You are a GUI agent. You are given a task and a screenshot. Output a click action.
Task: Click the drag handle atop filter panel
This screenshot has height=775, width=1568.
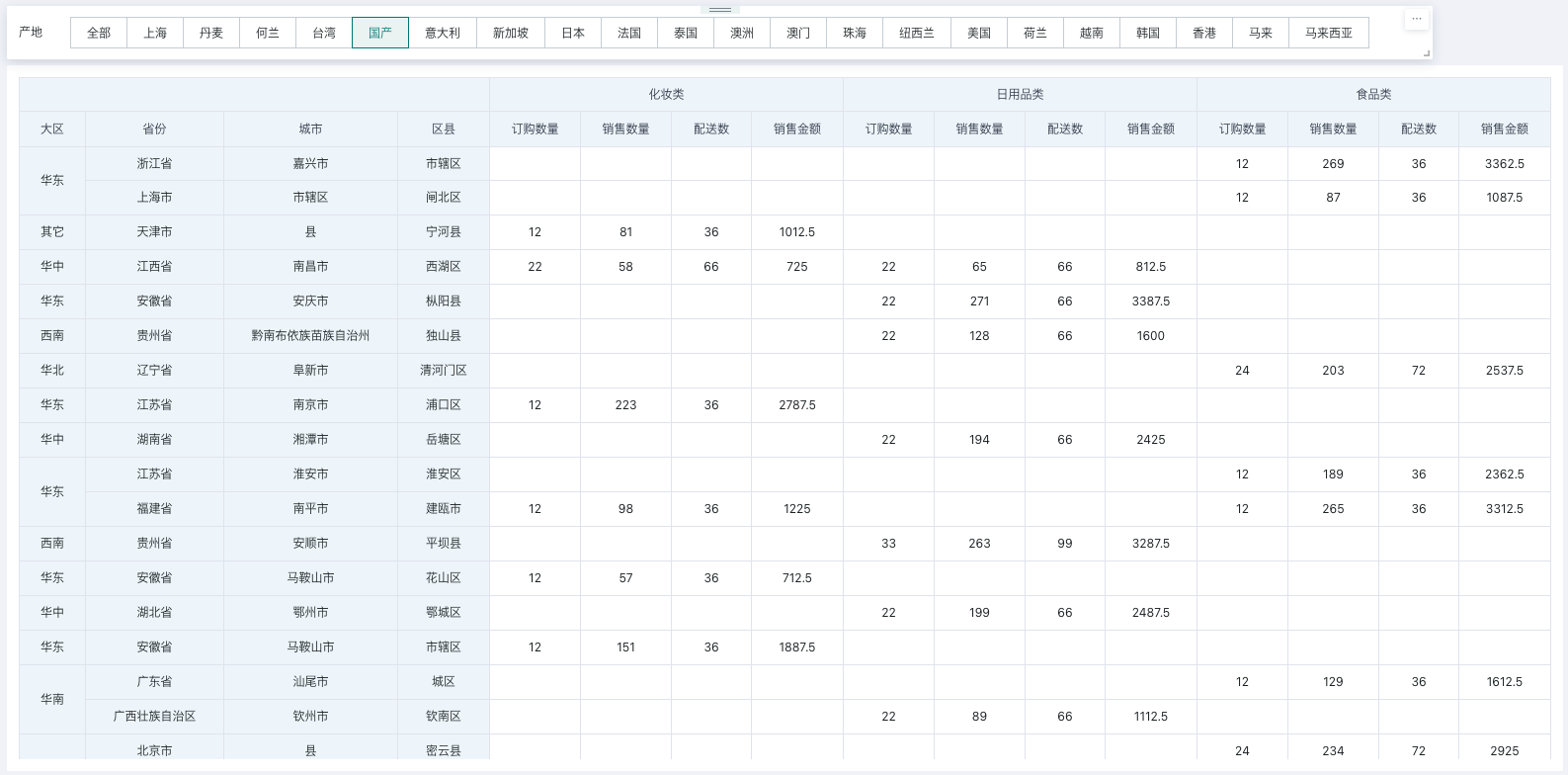coord(720,9)
